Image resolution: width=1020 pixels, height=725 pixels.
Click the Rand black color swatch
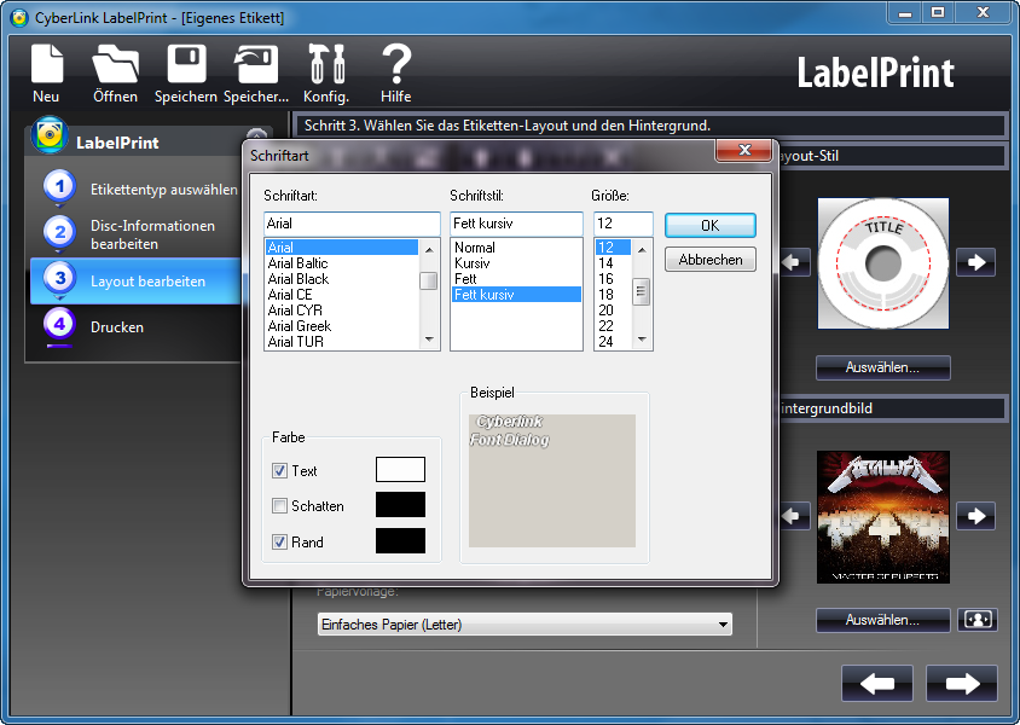399,542
